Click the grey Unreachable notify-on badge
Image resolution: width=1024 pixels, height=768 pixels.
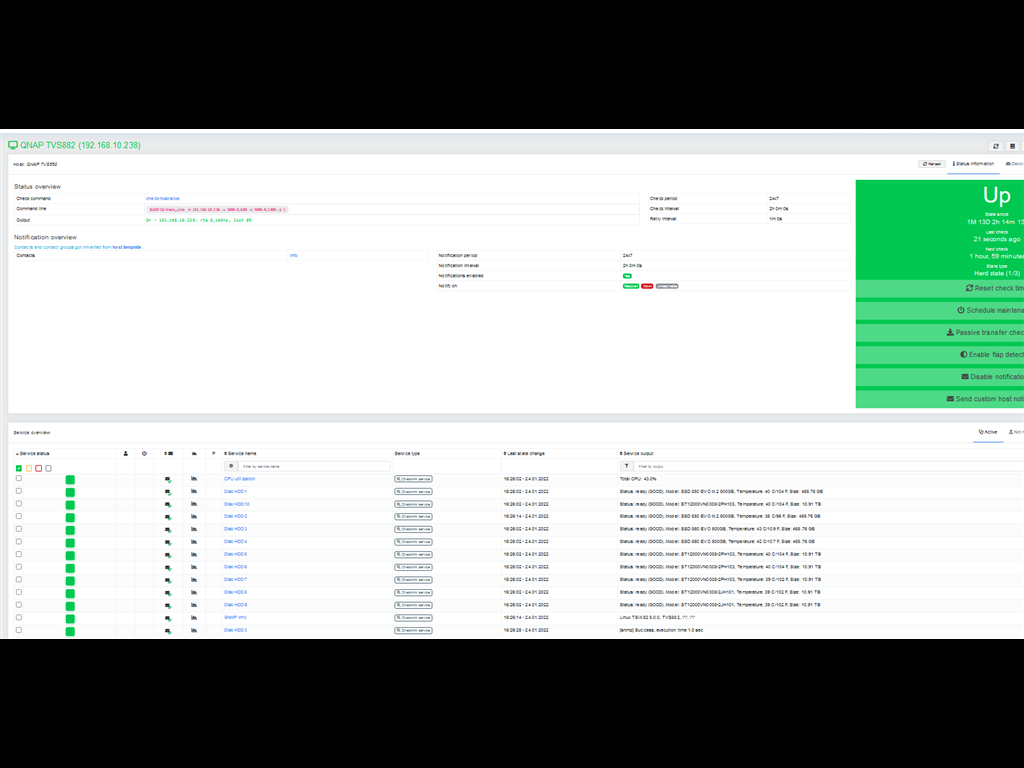tap(667, 286)
